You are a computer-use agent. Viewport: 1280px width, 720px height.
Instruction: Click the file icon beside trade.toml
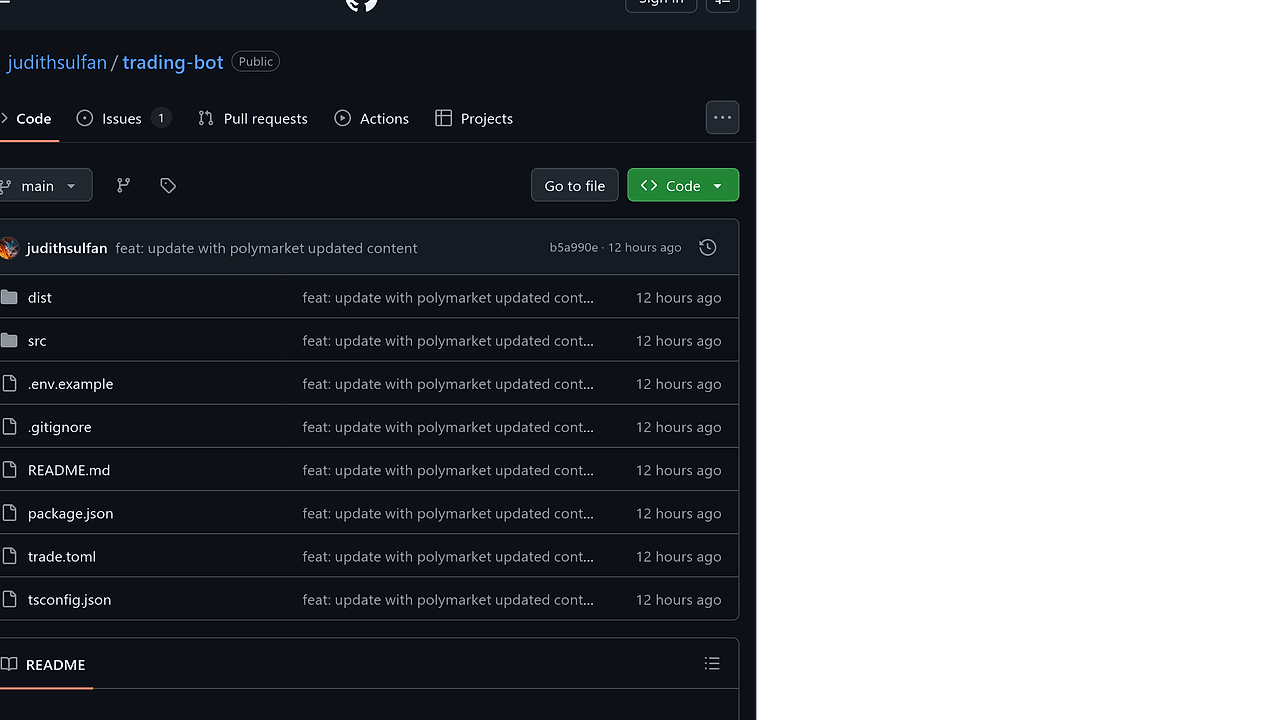[9, 556]
